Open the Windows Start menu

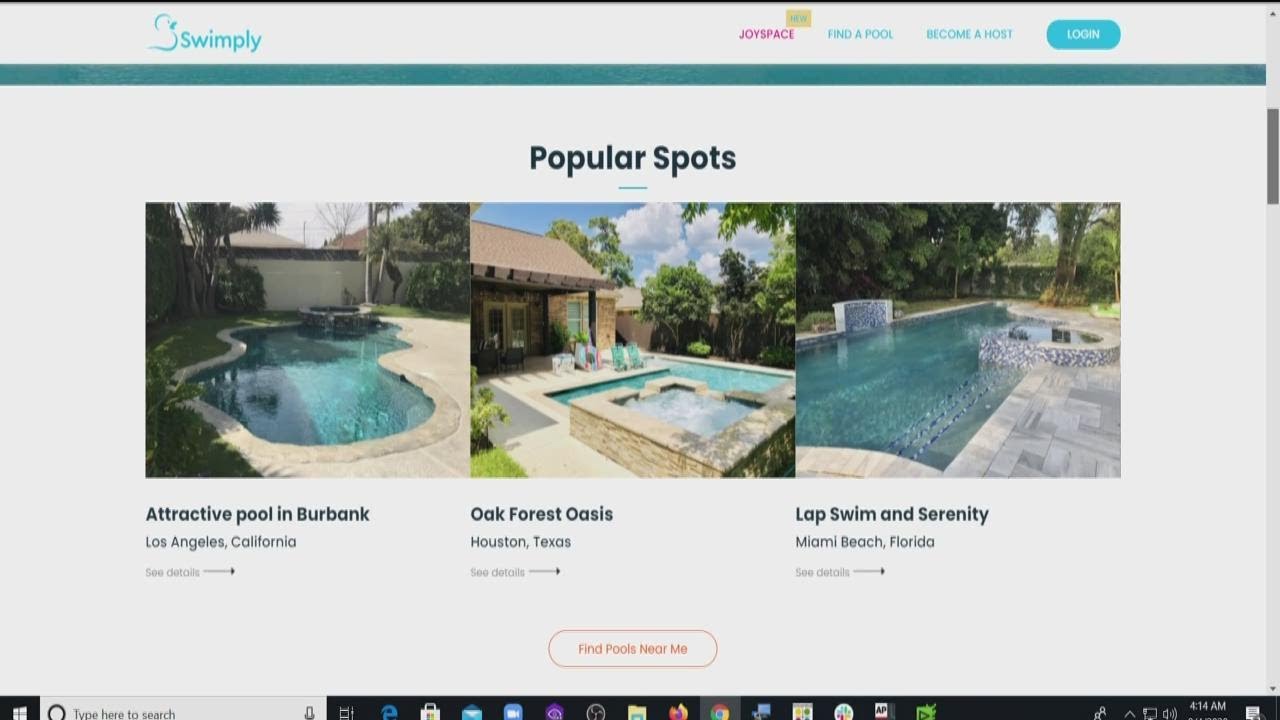point(19,712)
